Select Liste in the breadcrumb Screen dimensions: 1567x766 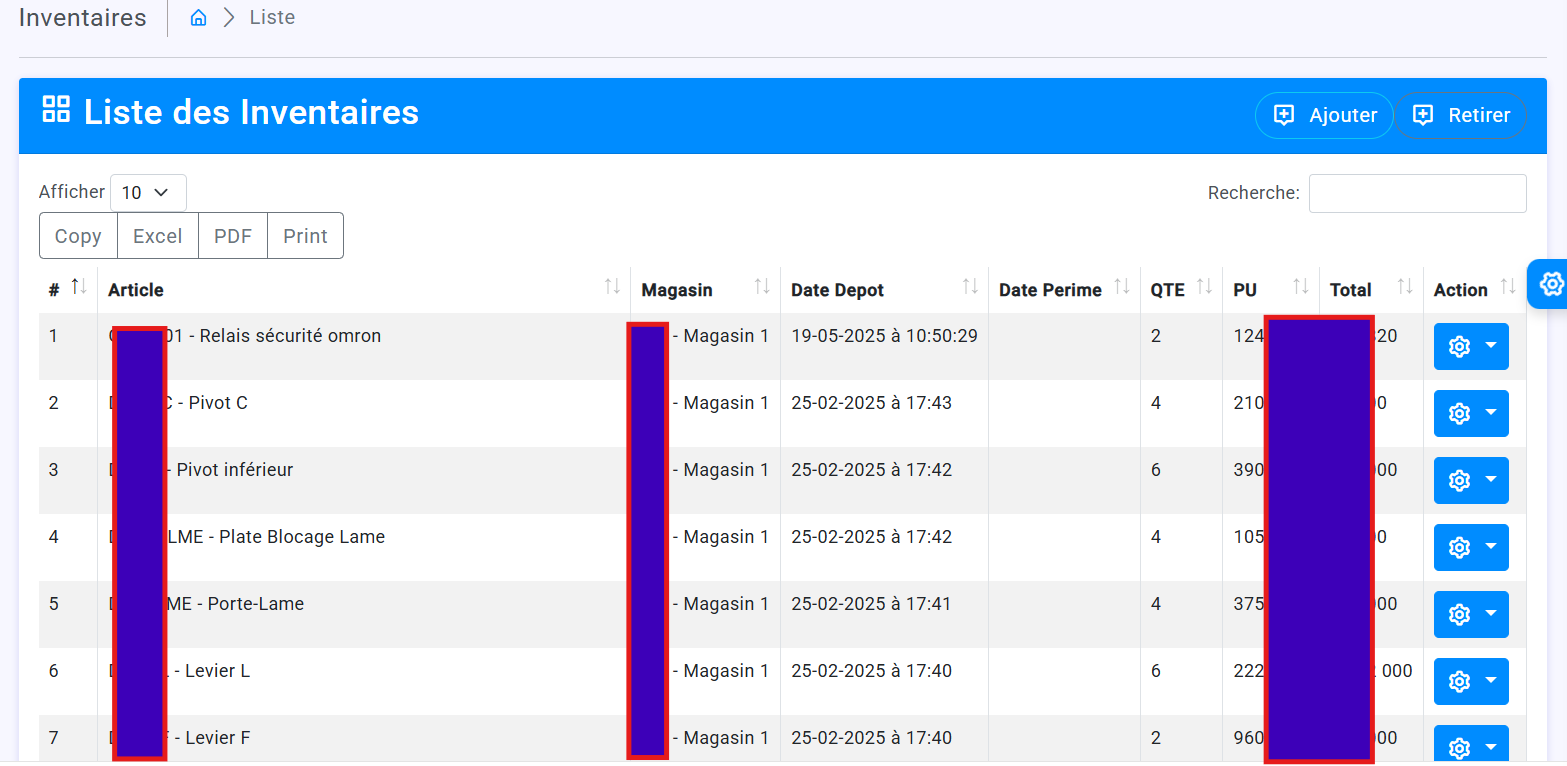270,16
